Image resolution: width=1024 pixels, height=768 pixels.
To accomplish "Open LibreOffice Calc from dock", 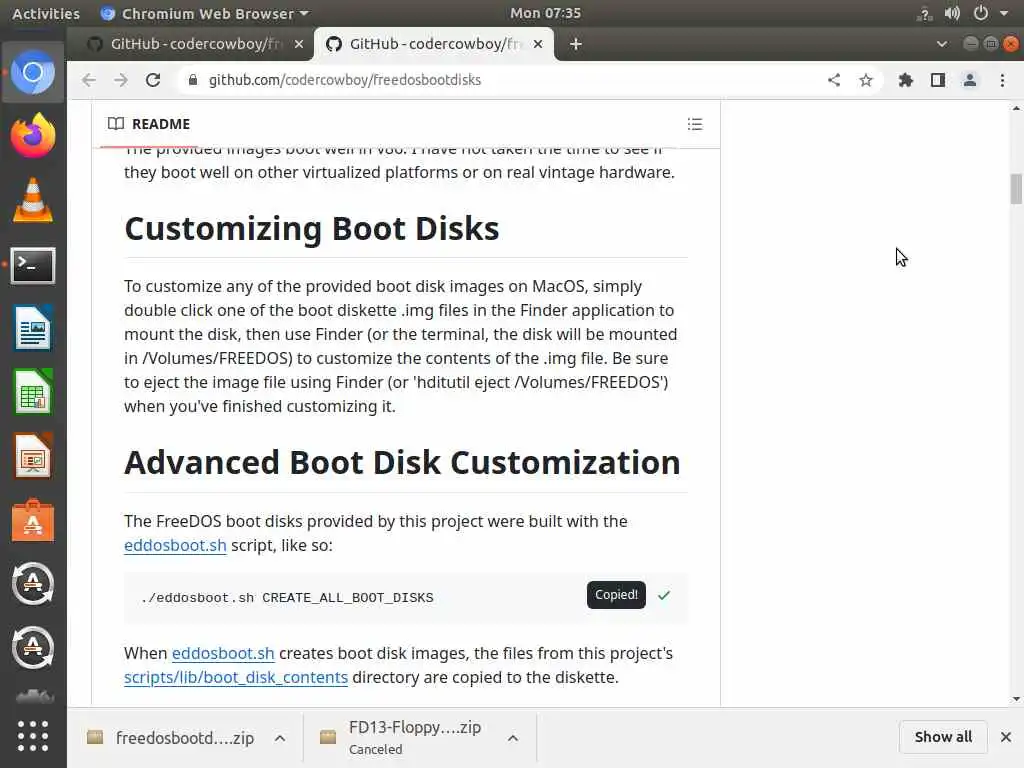I will (33, 392).
